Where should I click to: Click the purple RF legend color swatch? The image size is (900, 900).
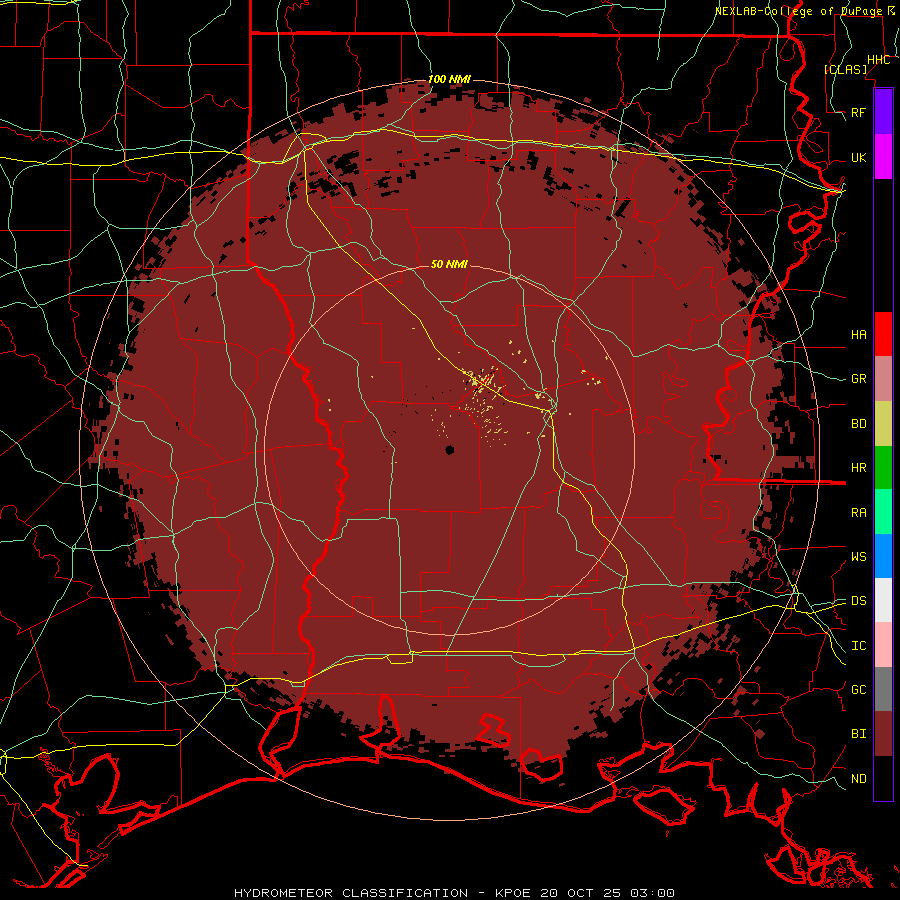883,111
